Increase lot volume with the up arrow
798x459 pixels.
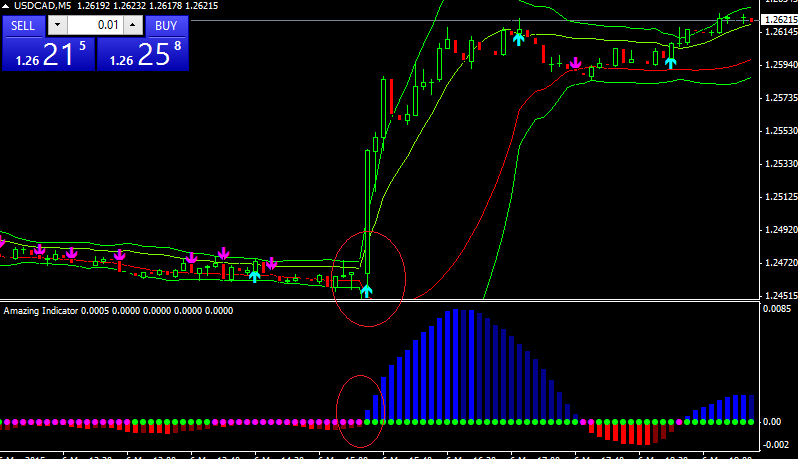pyautogui.click(x=133, y=25)
